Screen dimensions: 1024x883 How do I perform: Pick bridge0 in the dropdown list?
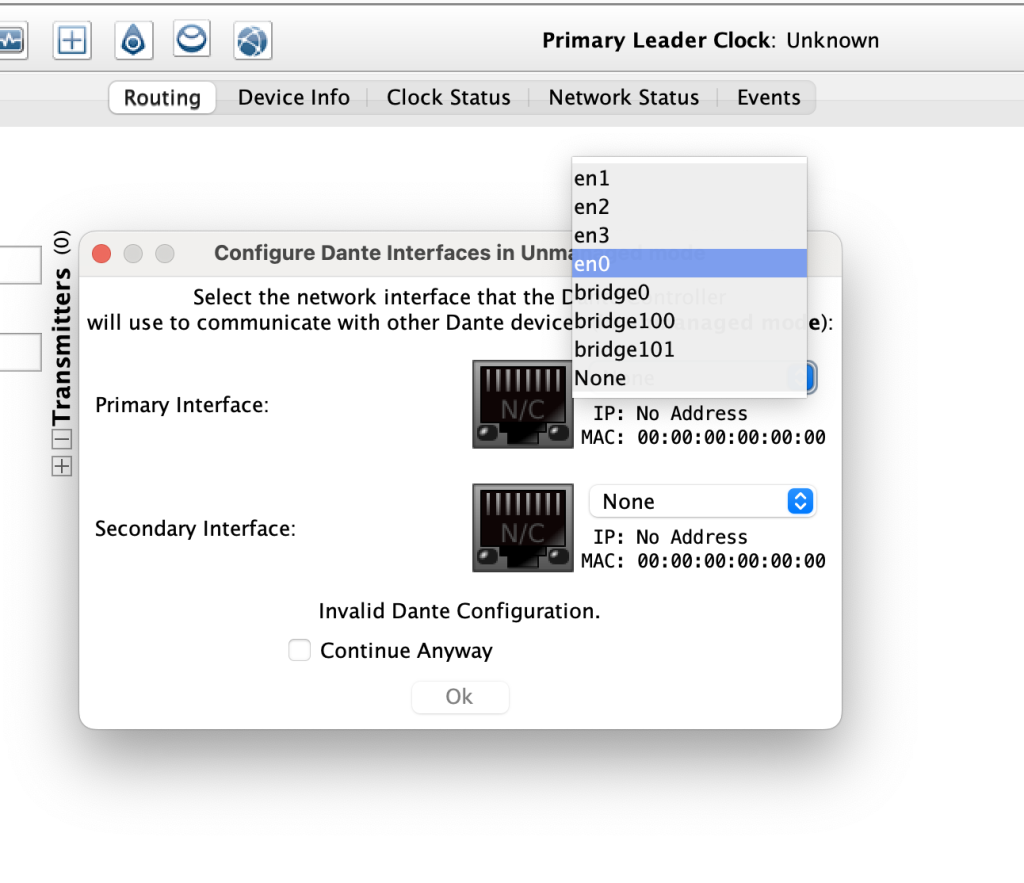click(689, 292)
